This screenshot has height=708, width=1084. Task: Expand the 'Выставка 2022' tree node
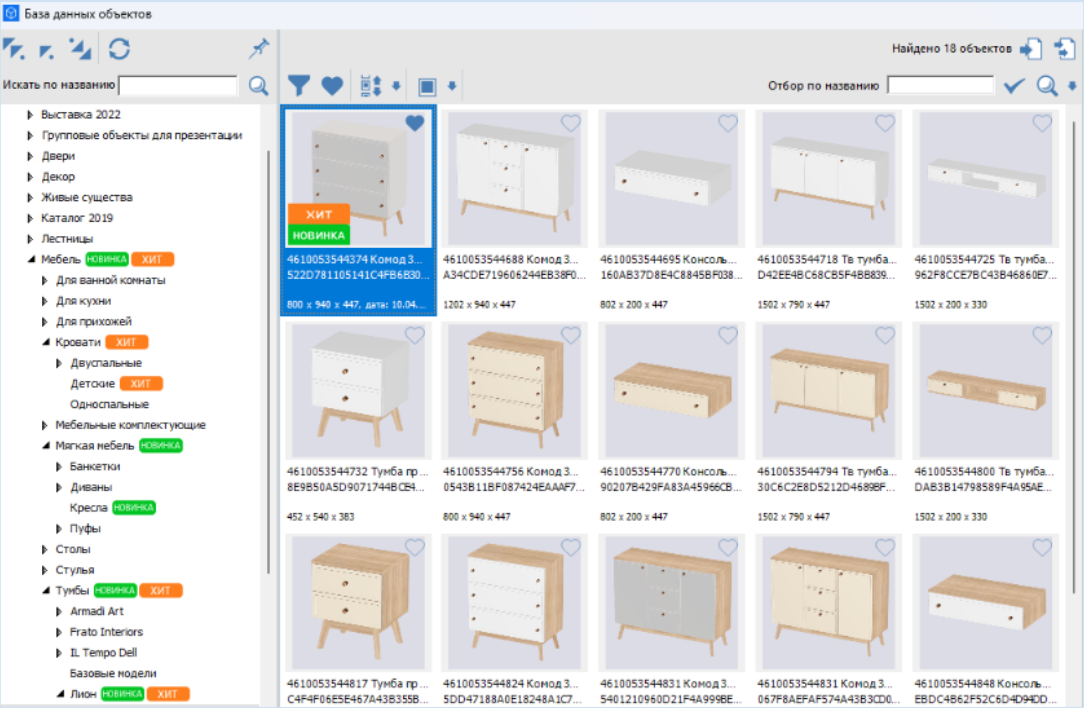pyautogui.click(x=30, y=115)
